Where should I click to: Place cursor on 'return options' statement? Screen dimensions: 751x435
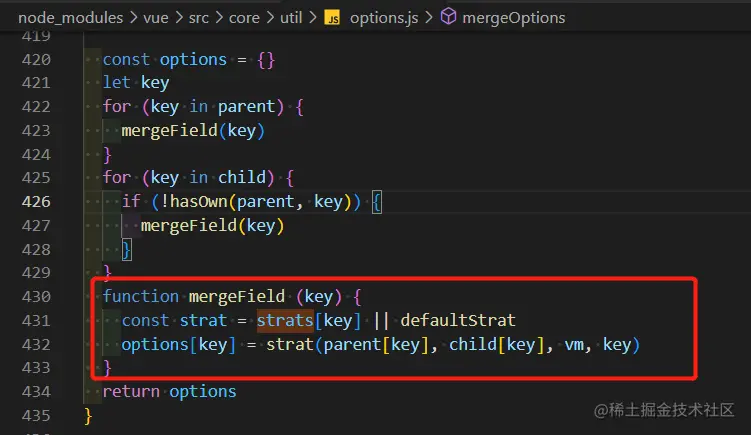(169, 391)
